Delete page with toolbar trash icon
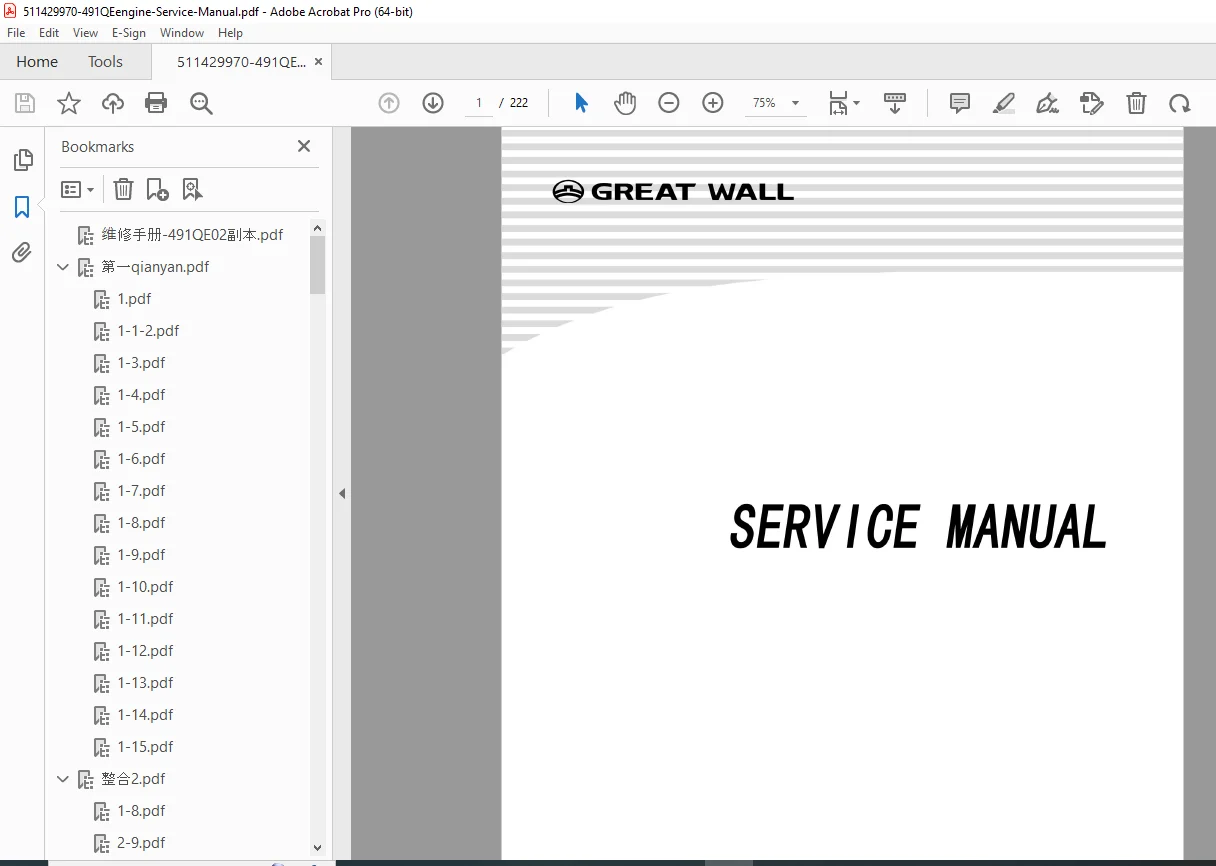 [1136, 103]
